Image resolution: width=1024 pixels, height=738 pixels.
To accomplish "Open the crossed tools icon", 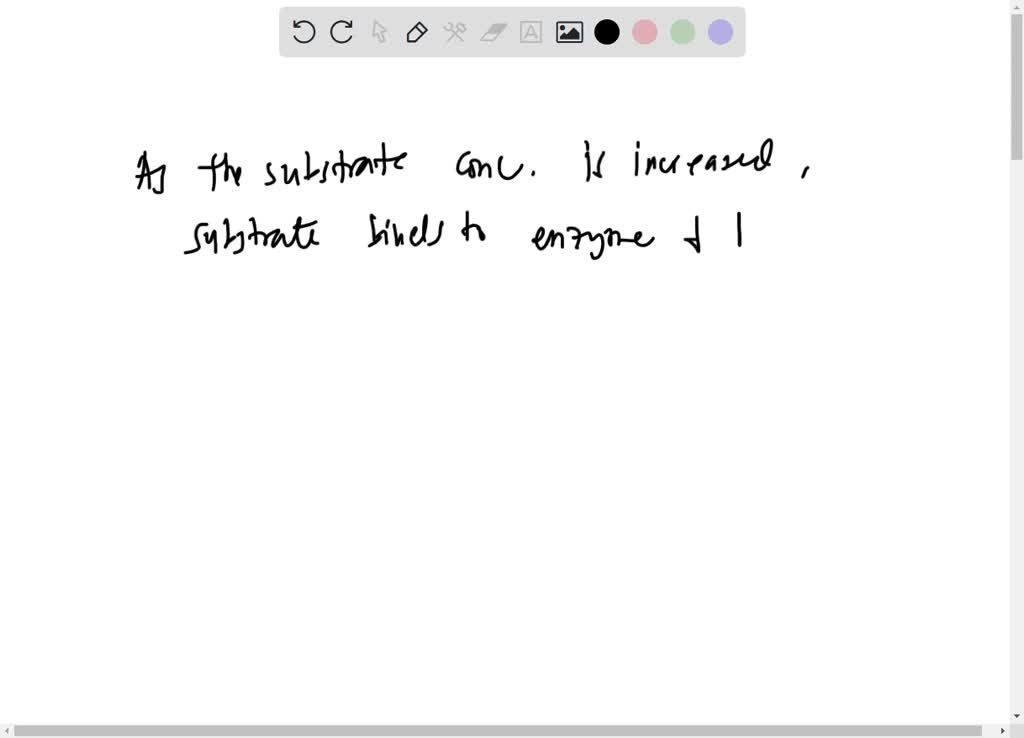I will (x=455, y=32).
